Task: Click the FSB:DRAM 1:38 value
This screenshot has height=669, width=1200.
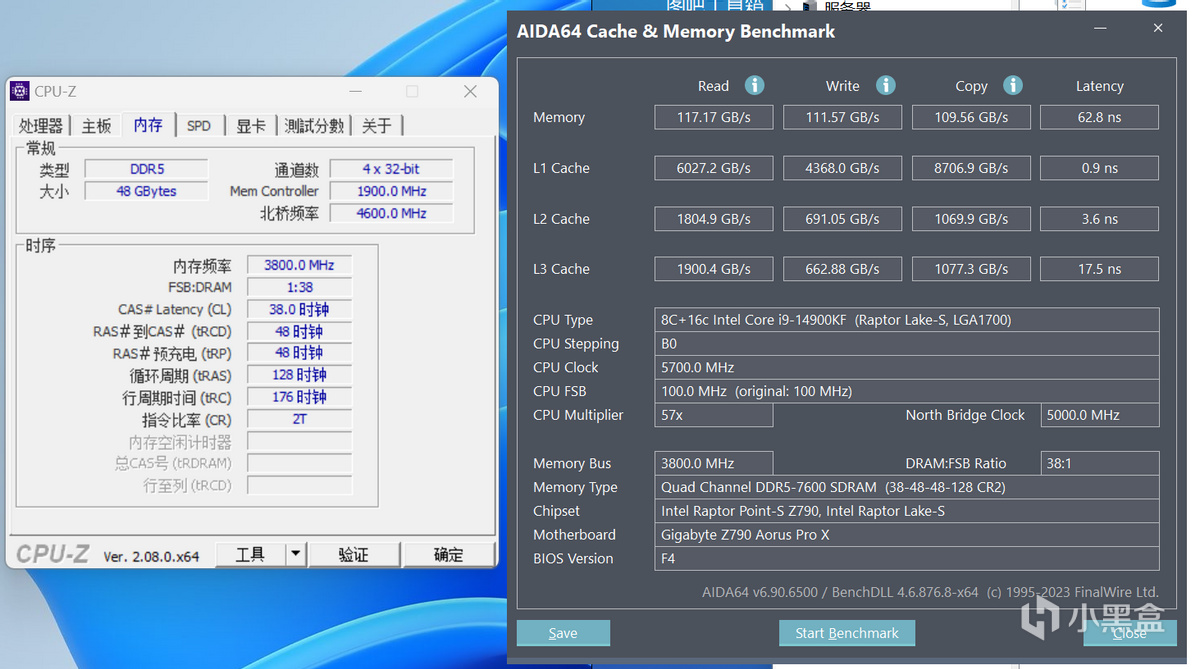Action: [x=299, y=287]
